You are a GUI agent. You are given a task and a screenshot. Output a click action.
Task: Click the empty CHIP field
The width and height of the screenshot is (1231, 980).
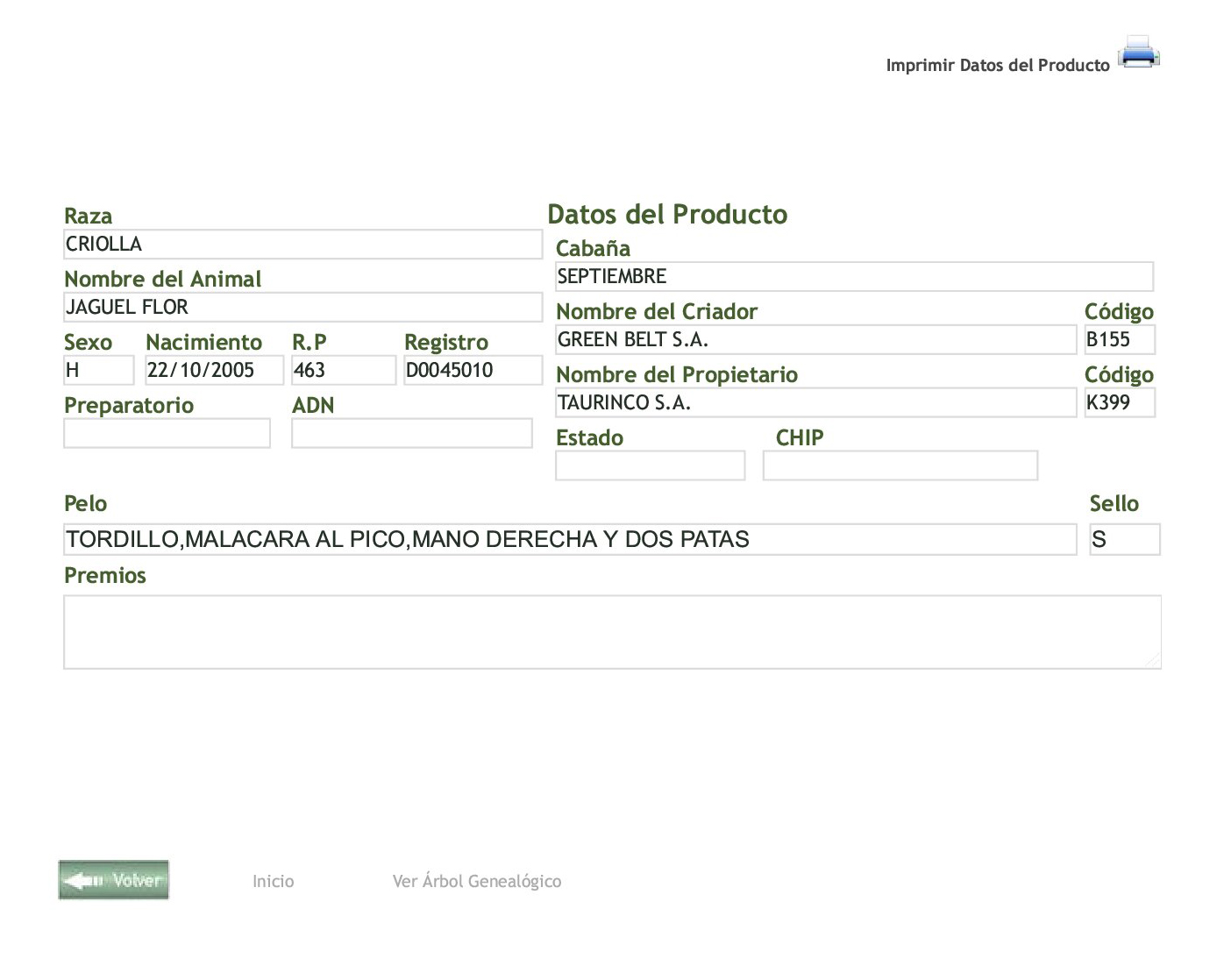[x=900, y=466]
